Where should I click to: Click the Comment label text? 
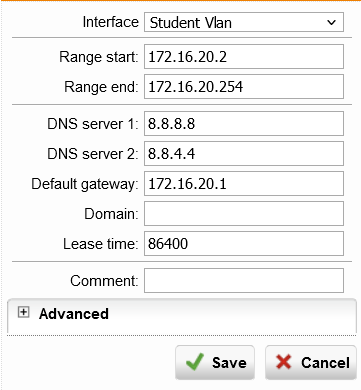pyautogui.click(x=104, y=281)
